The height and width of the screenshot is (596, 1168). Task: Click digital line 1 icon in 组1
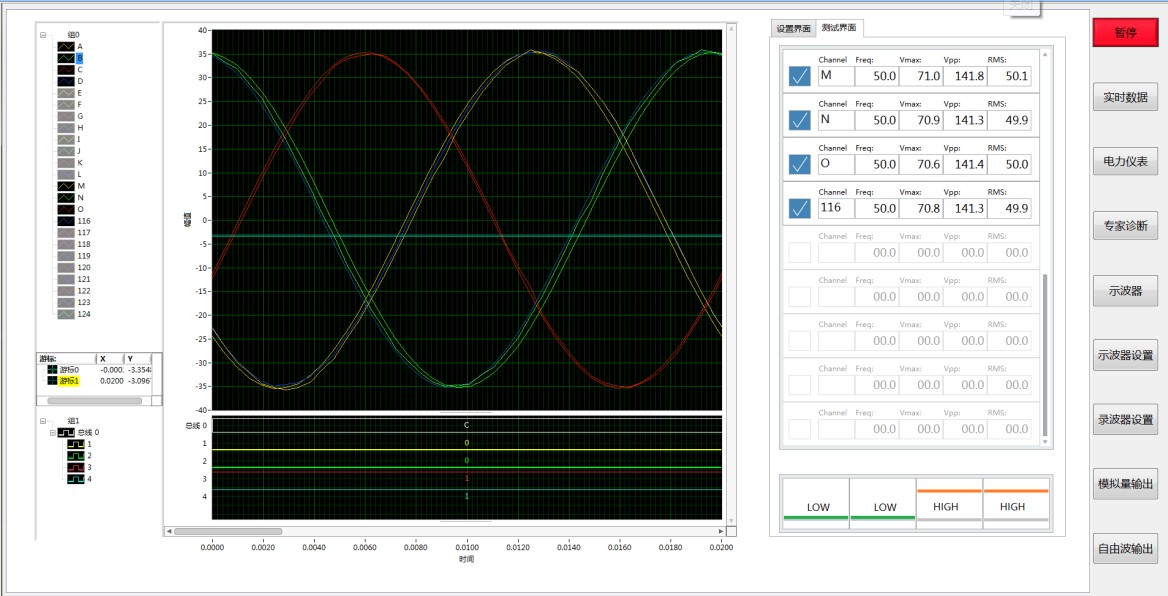coord(76,444)
